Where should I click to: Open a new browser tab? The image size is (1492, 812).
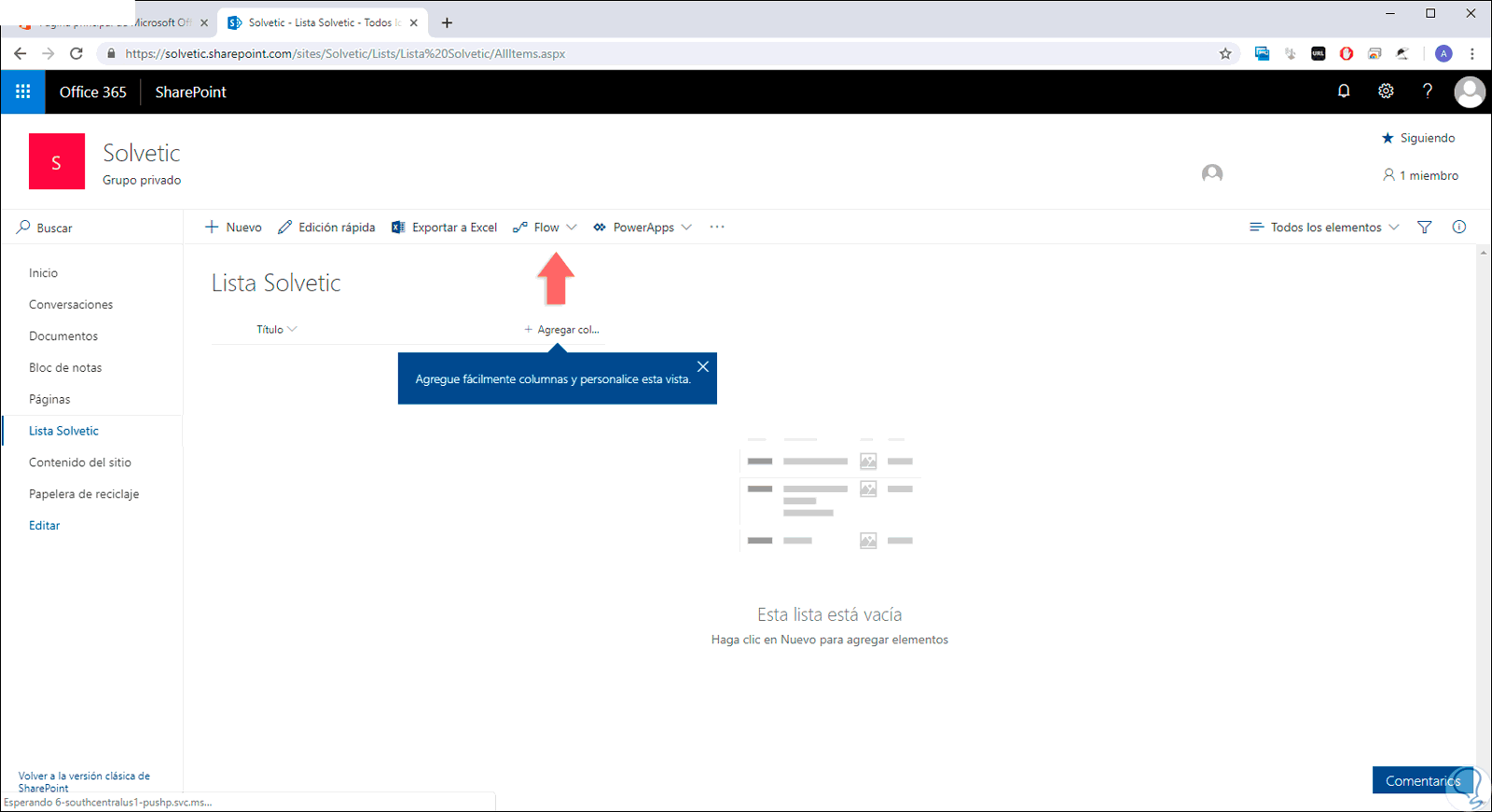coord(448,22)
